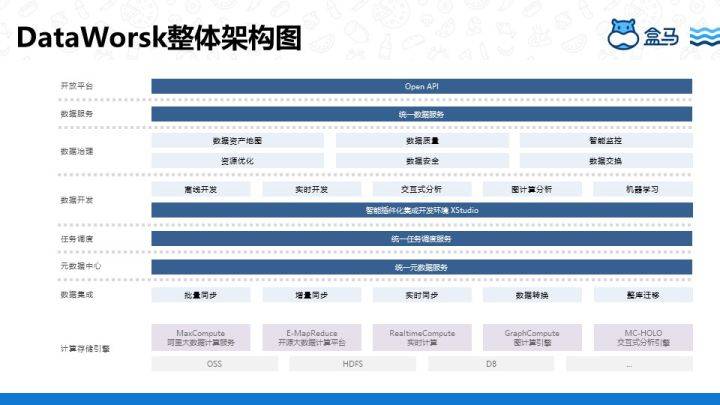Click the 批量同步 box
The height and width of the screenshot is (405, 720).
tap(201, 295)
